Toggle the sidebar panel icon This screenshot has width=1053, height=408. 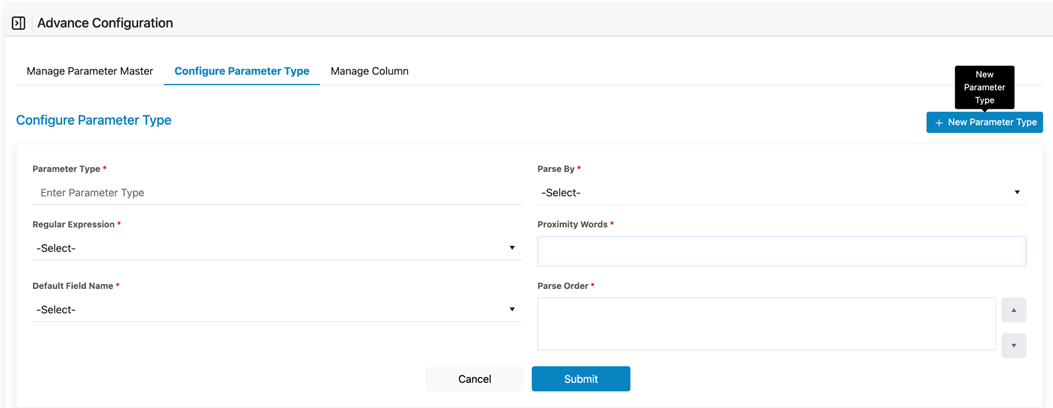click(18, 23)
